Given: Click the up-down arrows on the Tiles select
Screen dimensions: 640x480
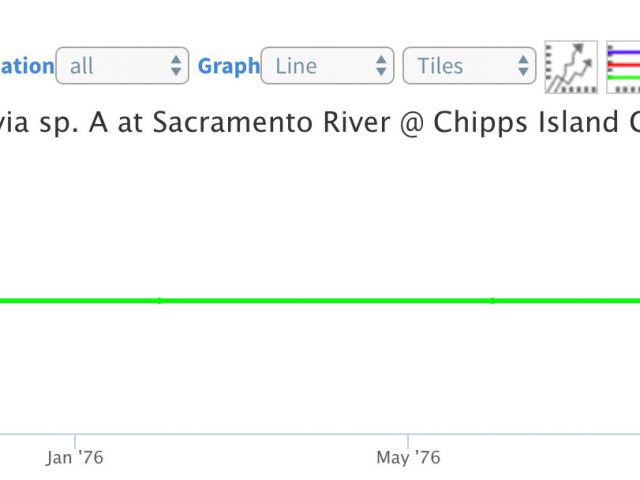Looking at the screenshot, I should [523, 66].
